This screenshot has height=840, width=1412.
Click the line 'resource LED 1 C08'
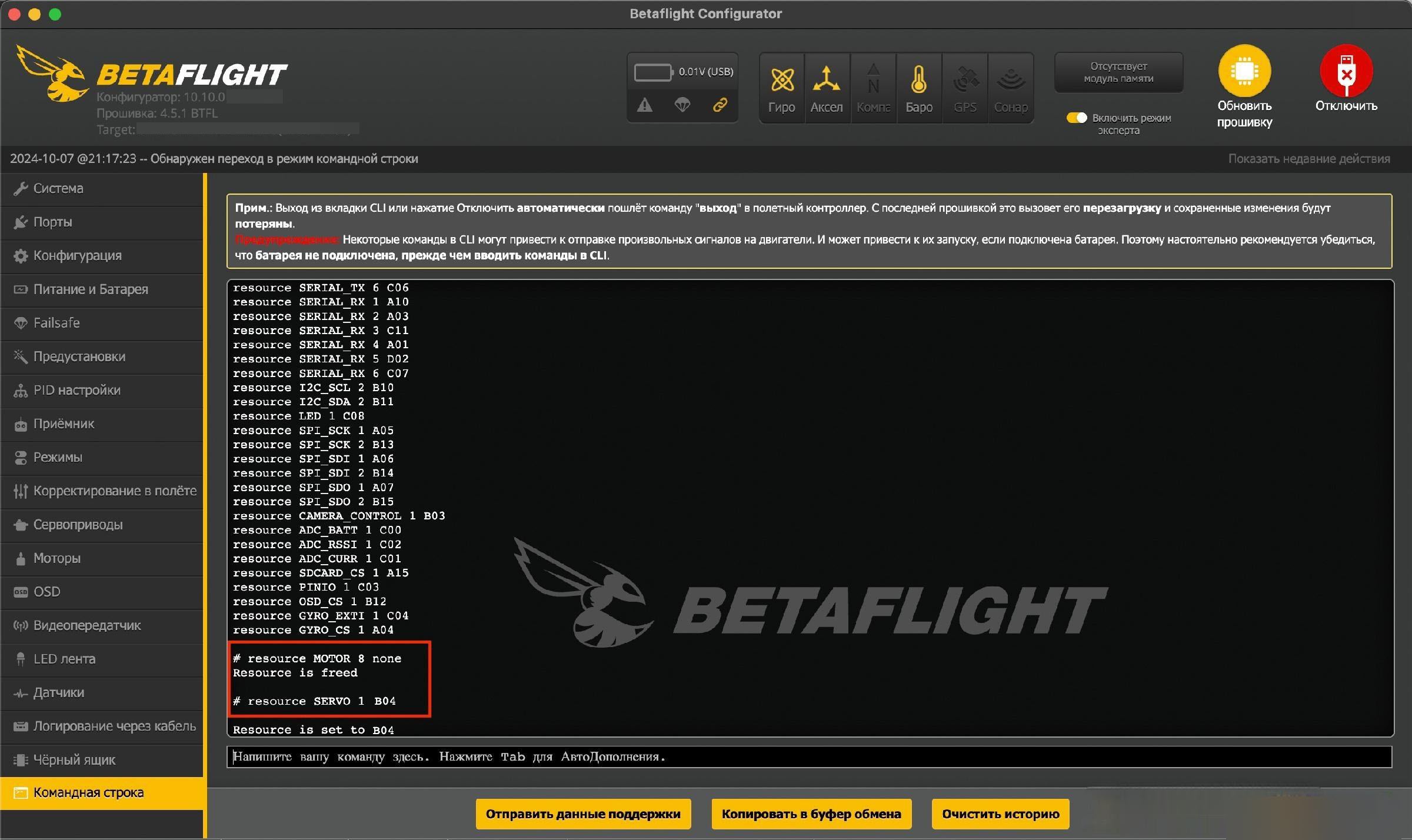click(299, 416)
